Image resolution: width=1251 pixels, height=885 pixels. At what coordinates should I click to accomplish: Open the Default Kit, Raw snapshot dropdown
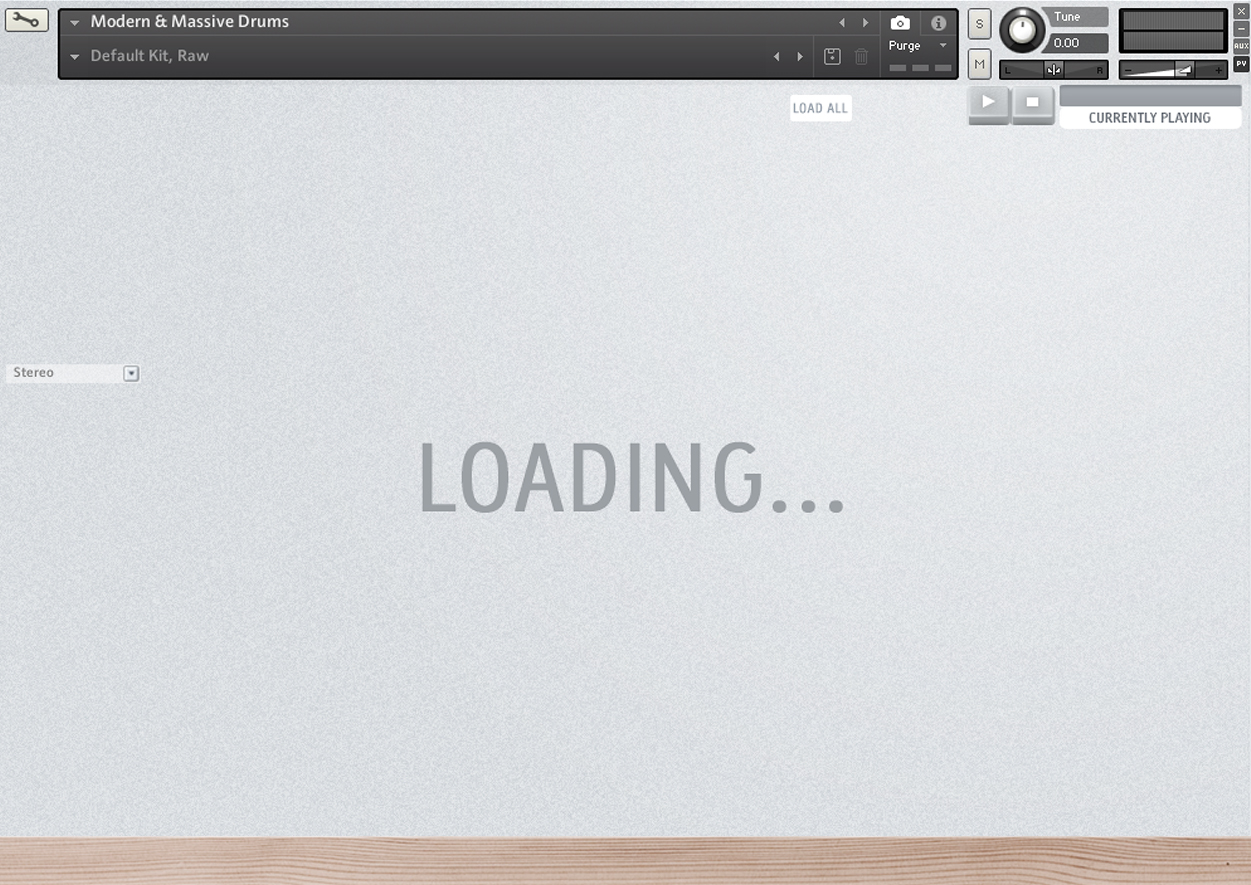coord(74,57)
